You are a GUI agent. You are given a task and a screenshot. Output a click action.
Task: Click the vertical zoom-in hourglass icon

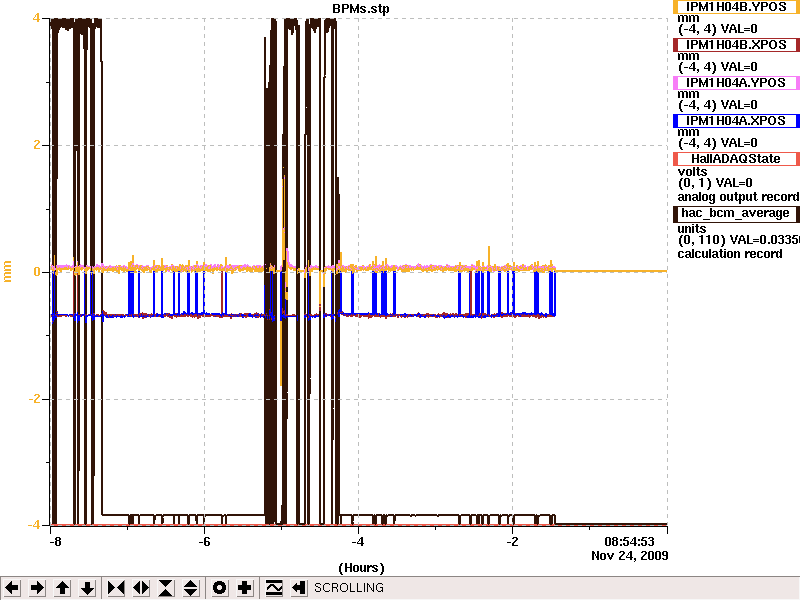[166, 588]
